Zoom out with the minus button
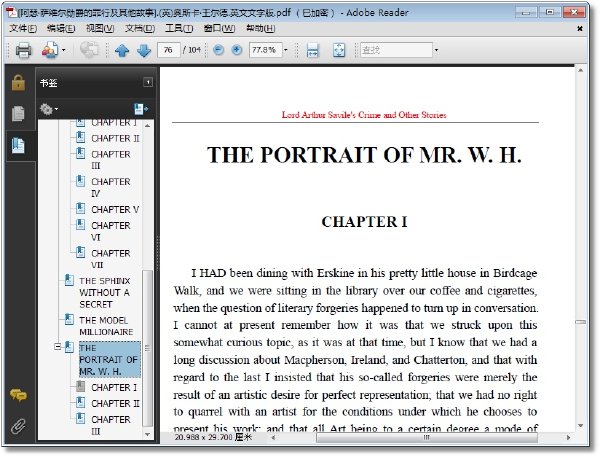 218,50
